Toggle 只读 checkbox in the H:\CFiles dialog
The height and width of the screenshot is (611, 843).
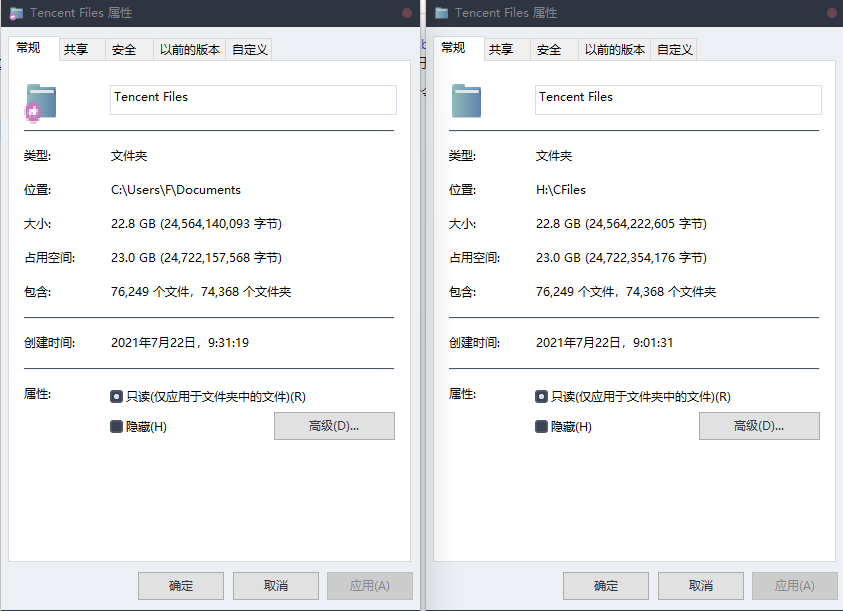[x=541, y=396]
